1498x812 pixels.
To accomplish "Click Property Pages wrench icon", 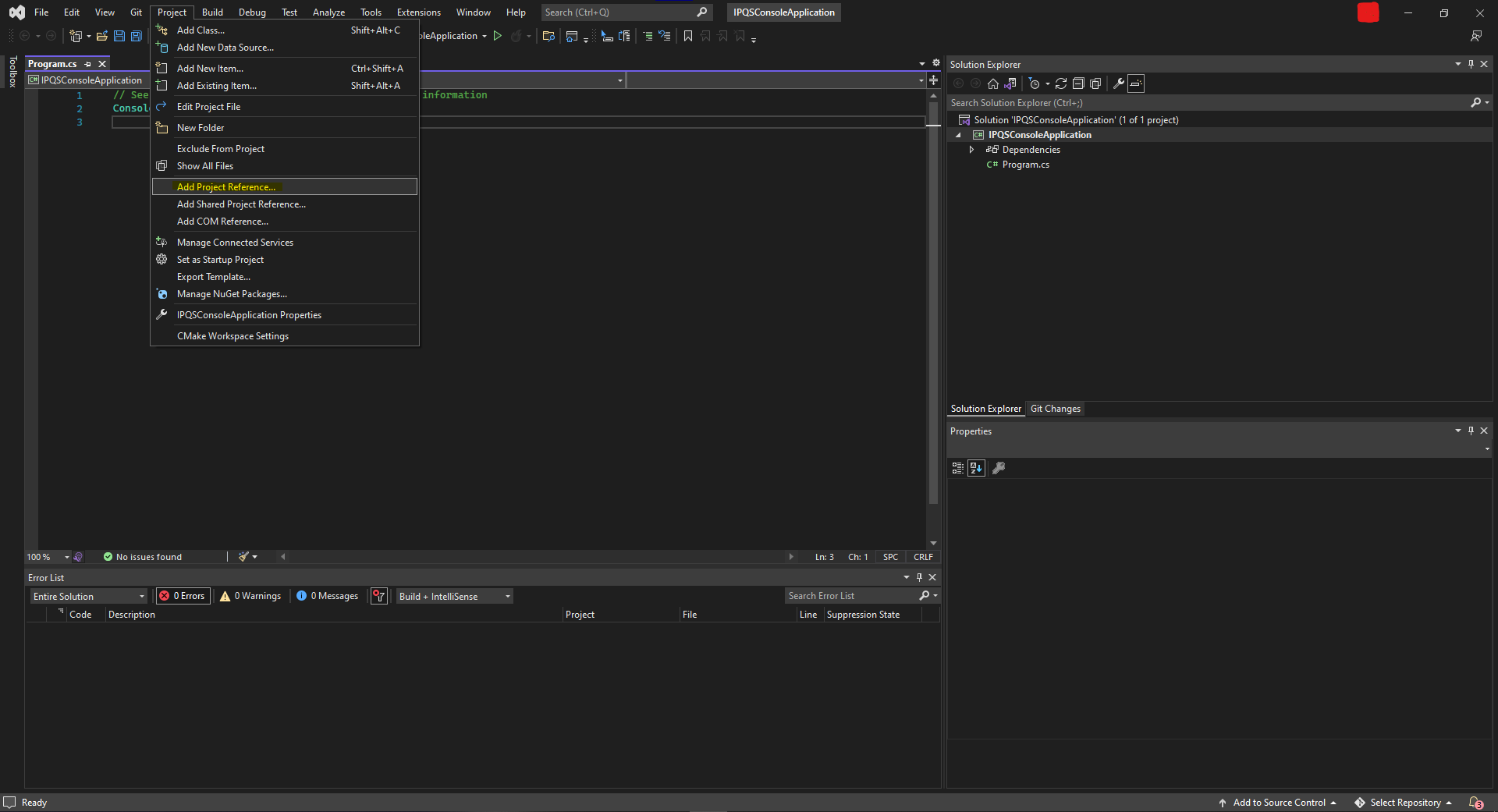I will point(999,468).
